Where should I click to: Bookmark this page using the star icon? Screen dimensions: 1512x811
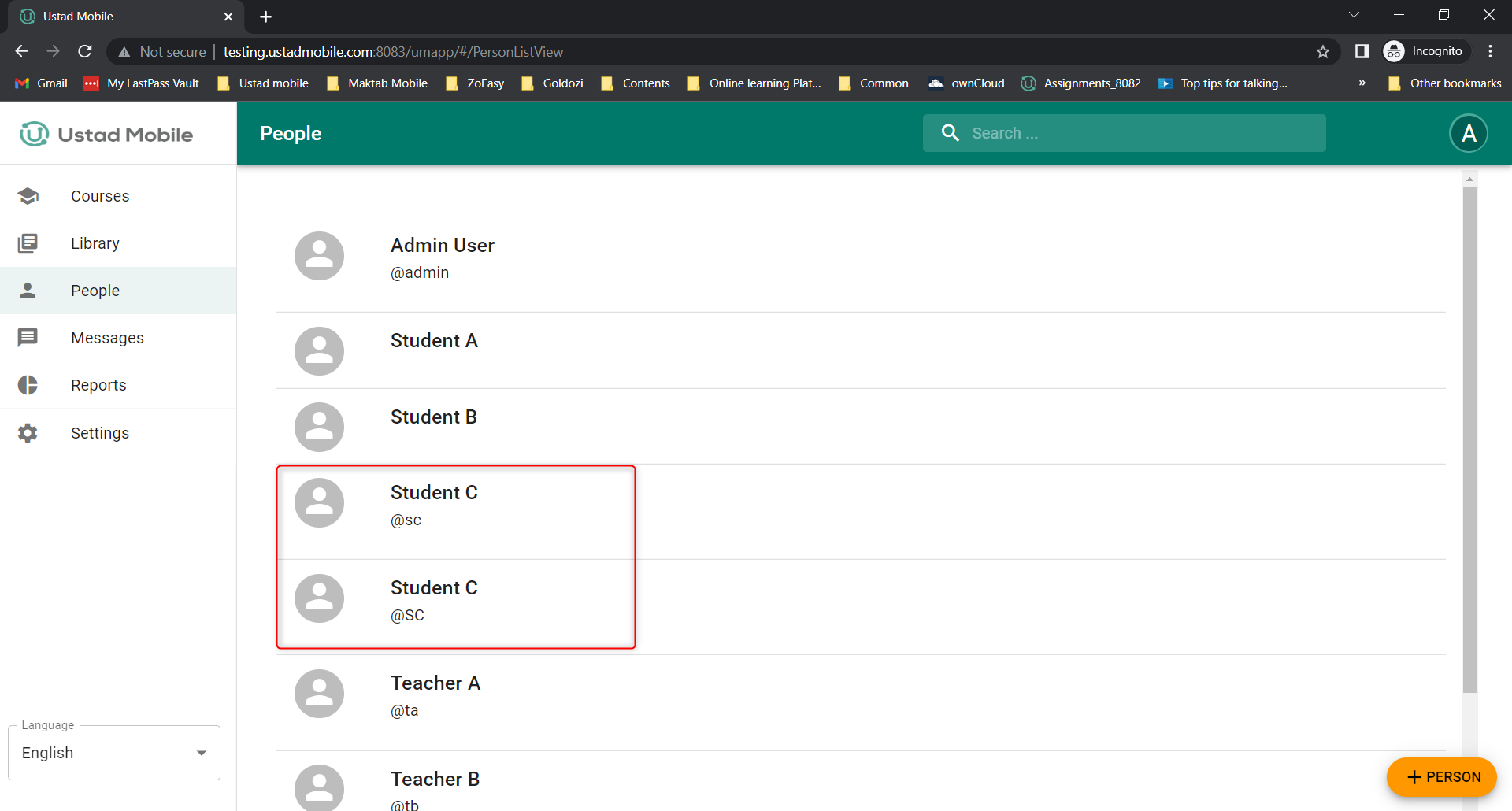[1323, 51]
